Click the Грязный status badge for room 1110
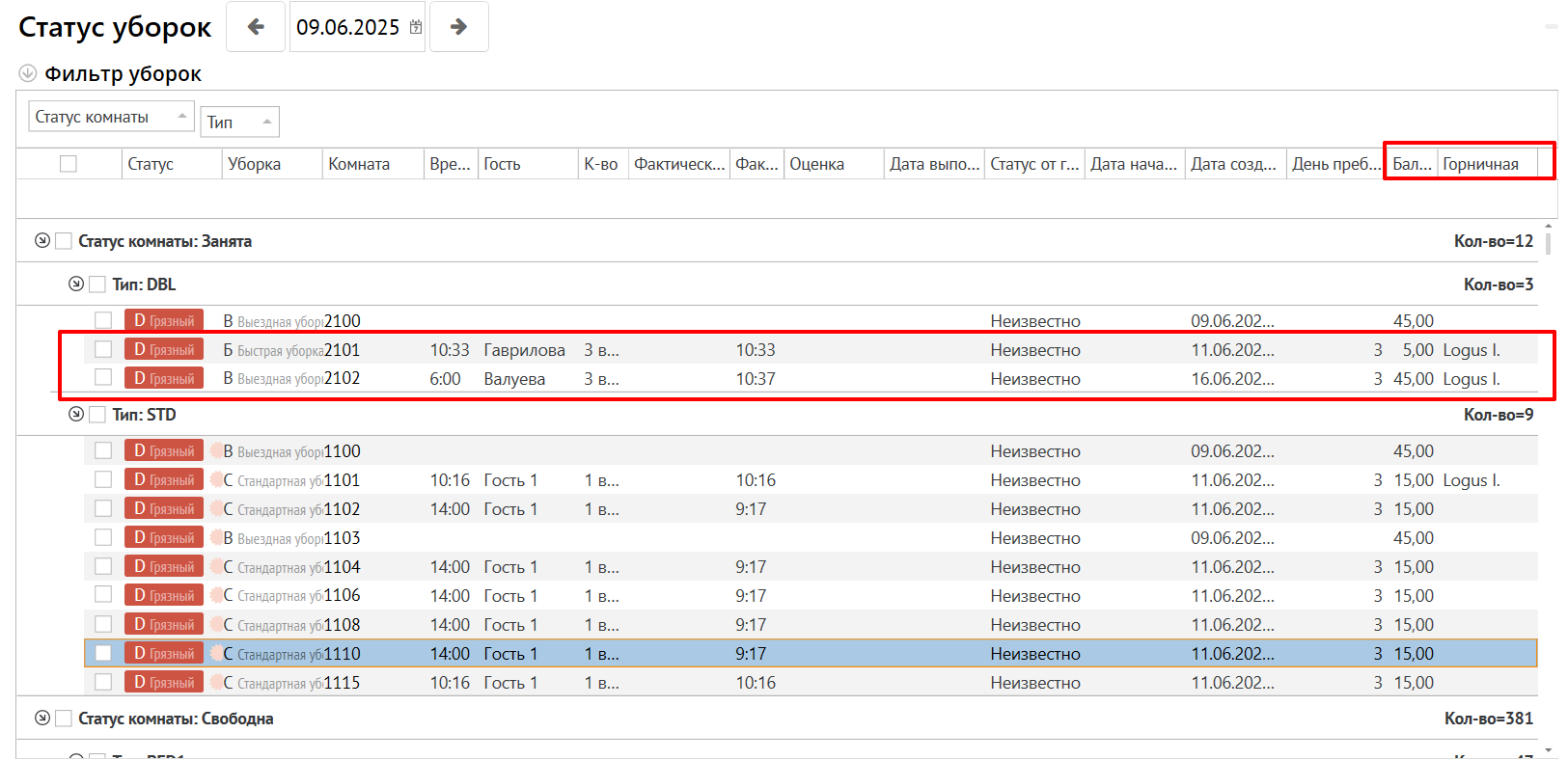The image size is (1568, 760). [x=164, y=654]
